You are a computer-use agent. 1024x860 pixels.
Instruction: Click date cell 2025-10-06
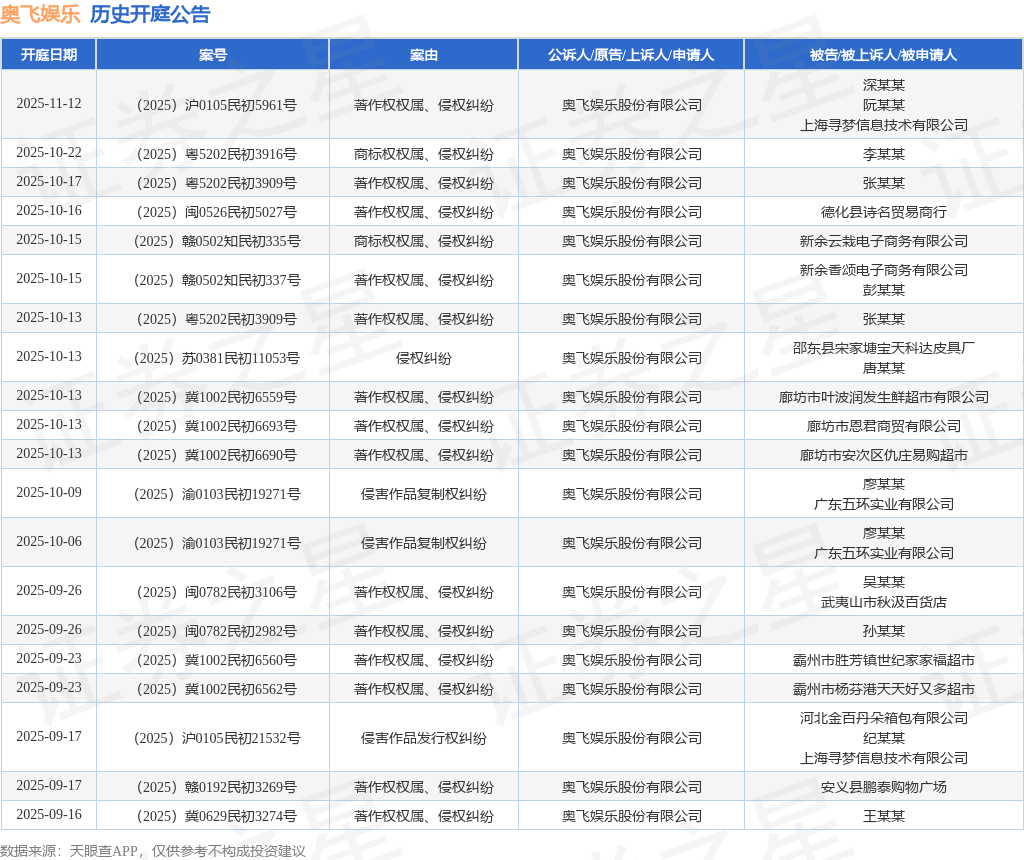click(x=49, y=541)
